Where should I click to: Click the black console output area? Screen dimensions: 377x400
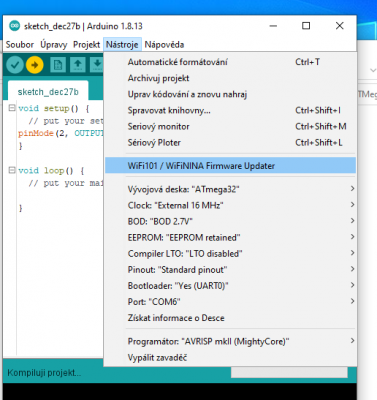(x=179, y=392)
